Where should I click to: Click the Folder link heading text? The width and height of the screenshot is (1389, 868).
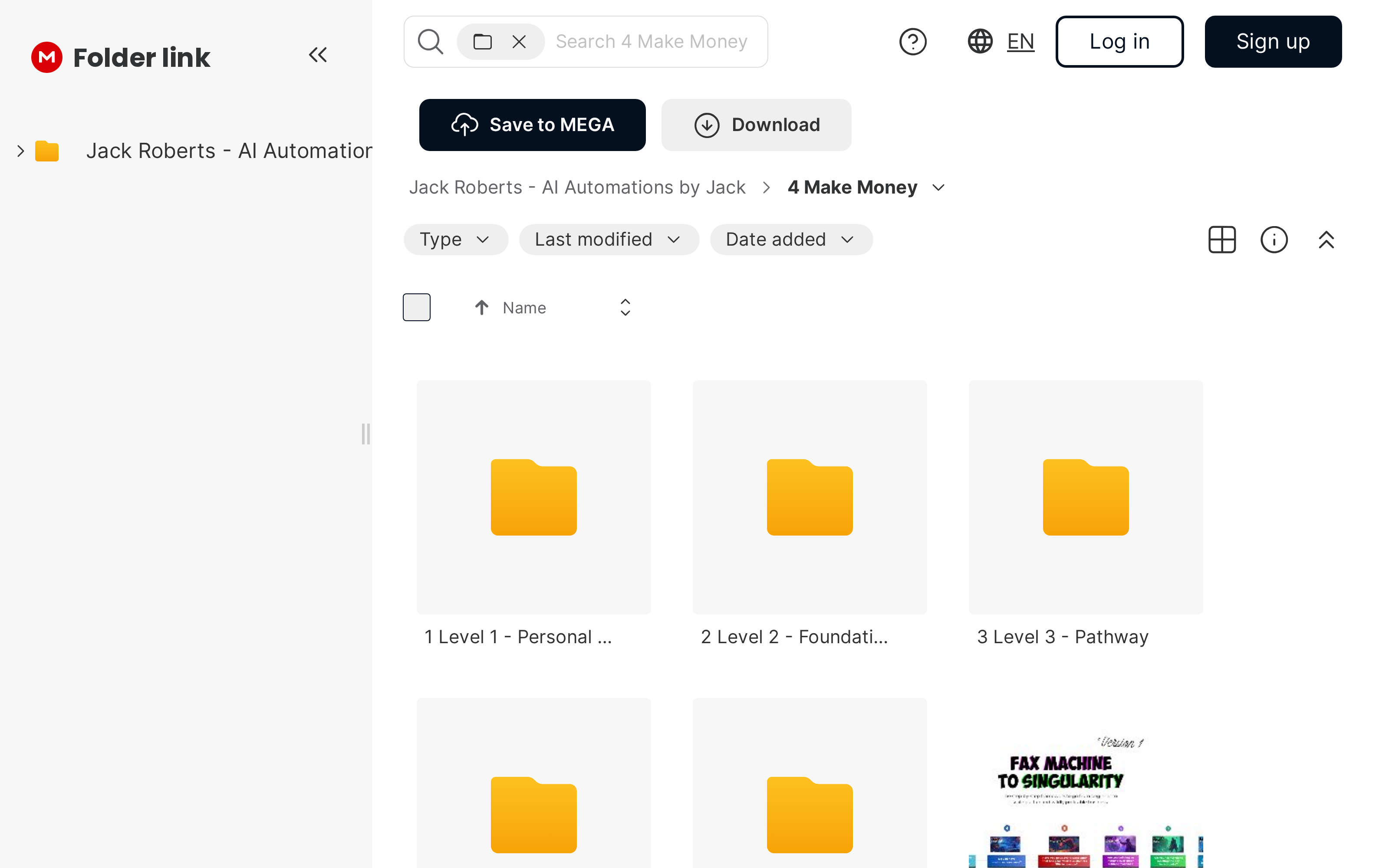(x=142, y=57)
